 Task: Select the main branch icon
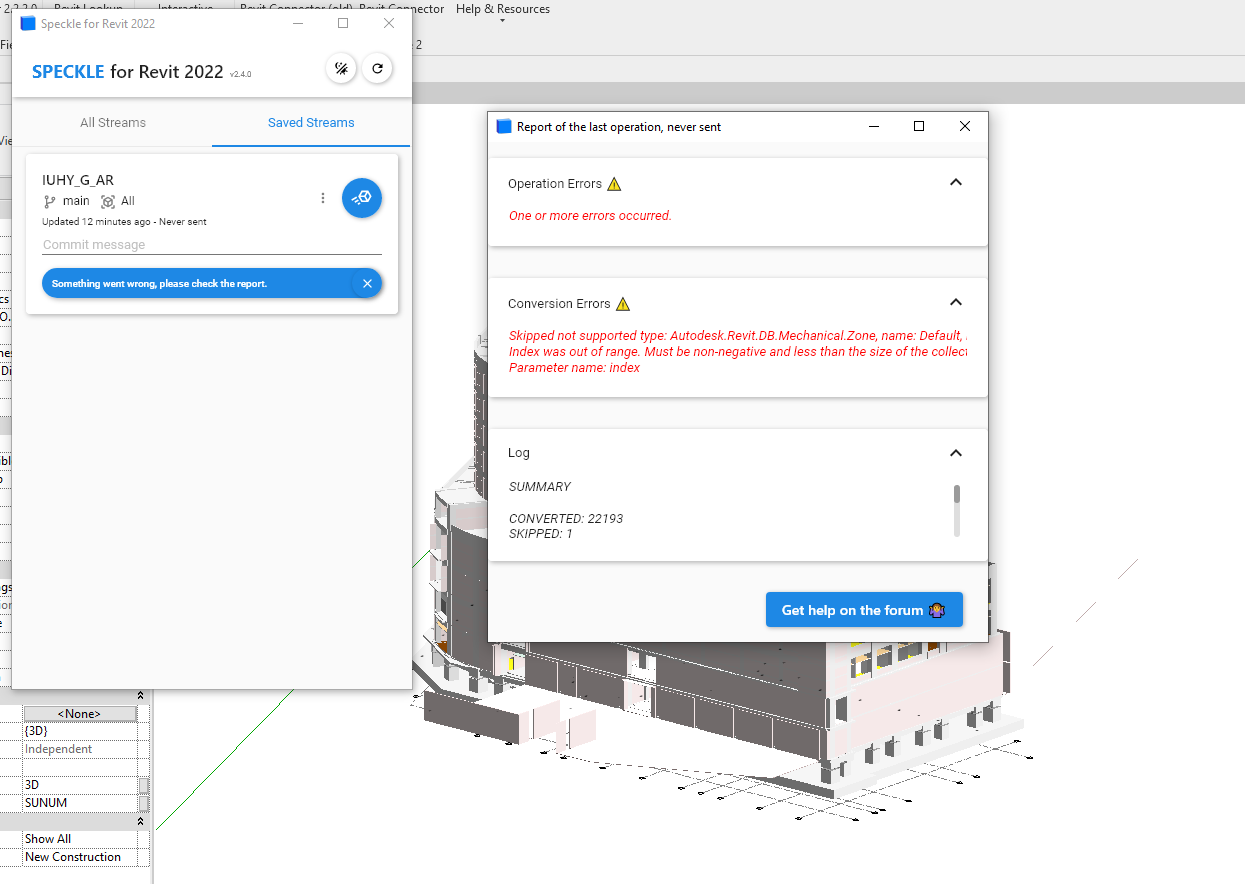[50, 201]
